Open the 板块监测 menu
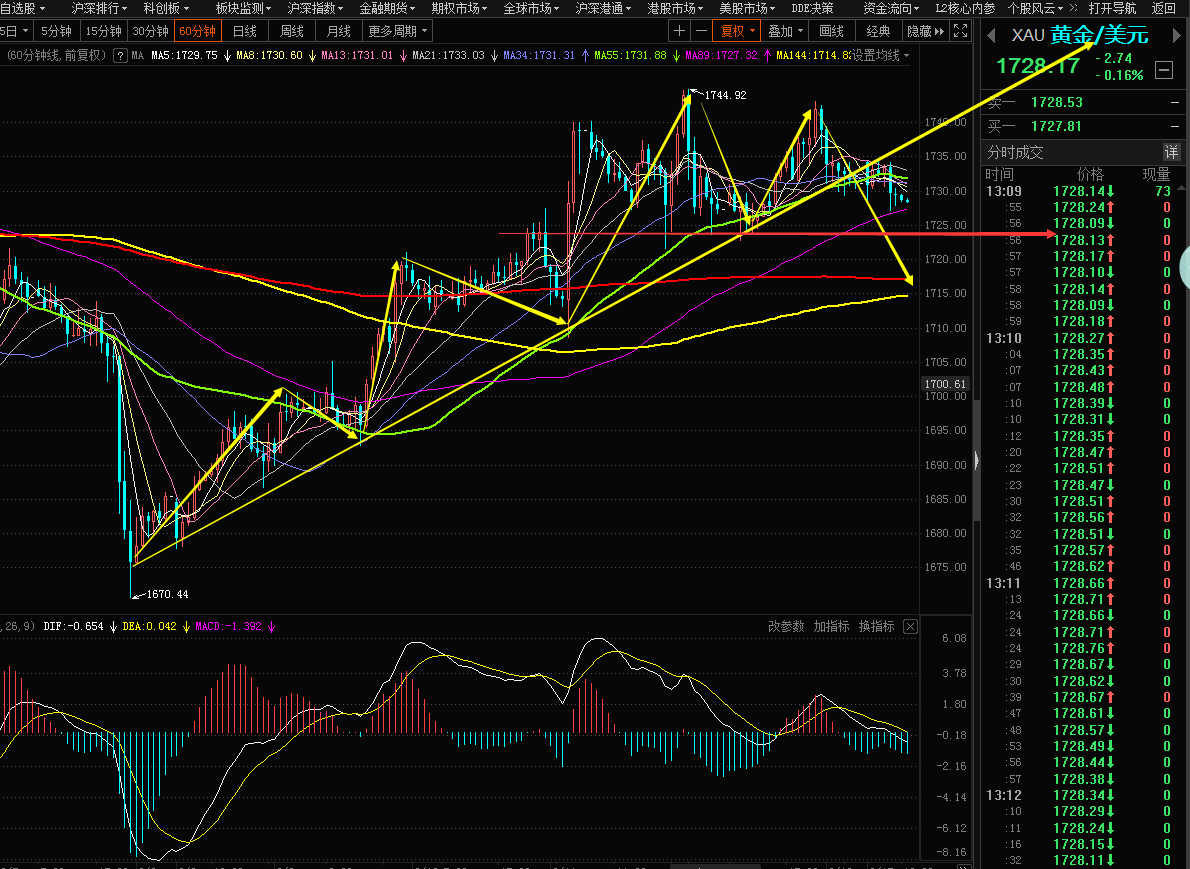The image size is (1190, 869). tap(243, 8)
